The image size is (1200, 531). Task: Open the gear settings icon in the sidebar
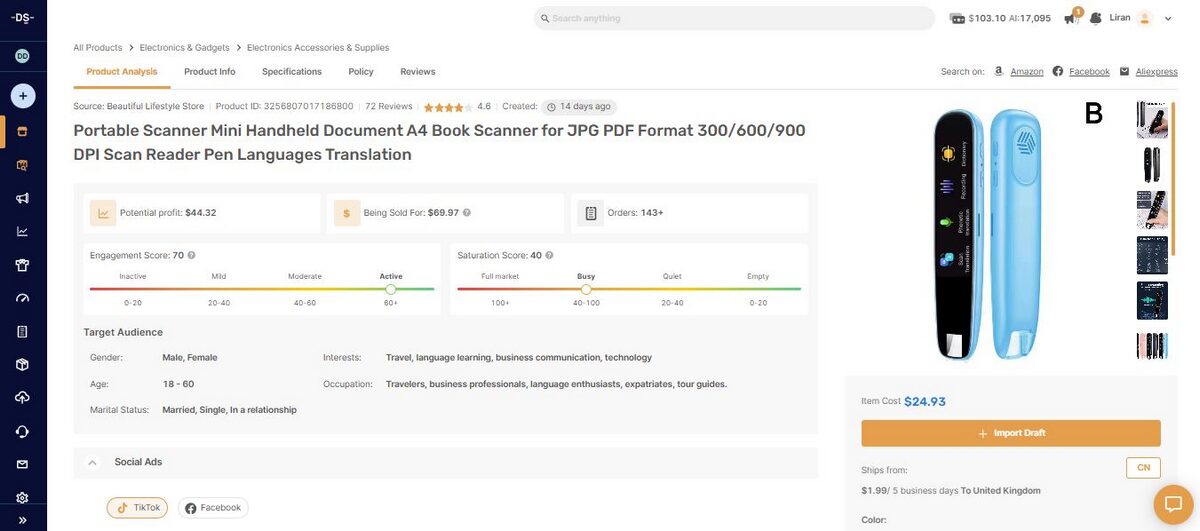coord(22,498)
